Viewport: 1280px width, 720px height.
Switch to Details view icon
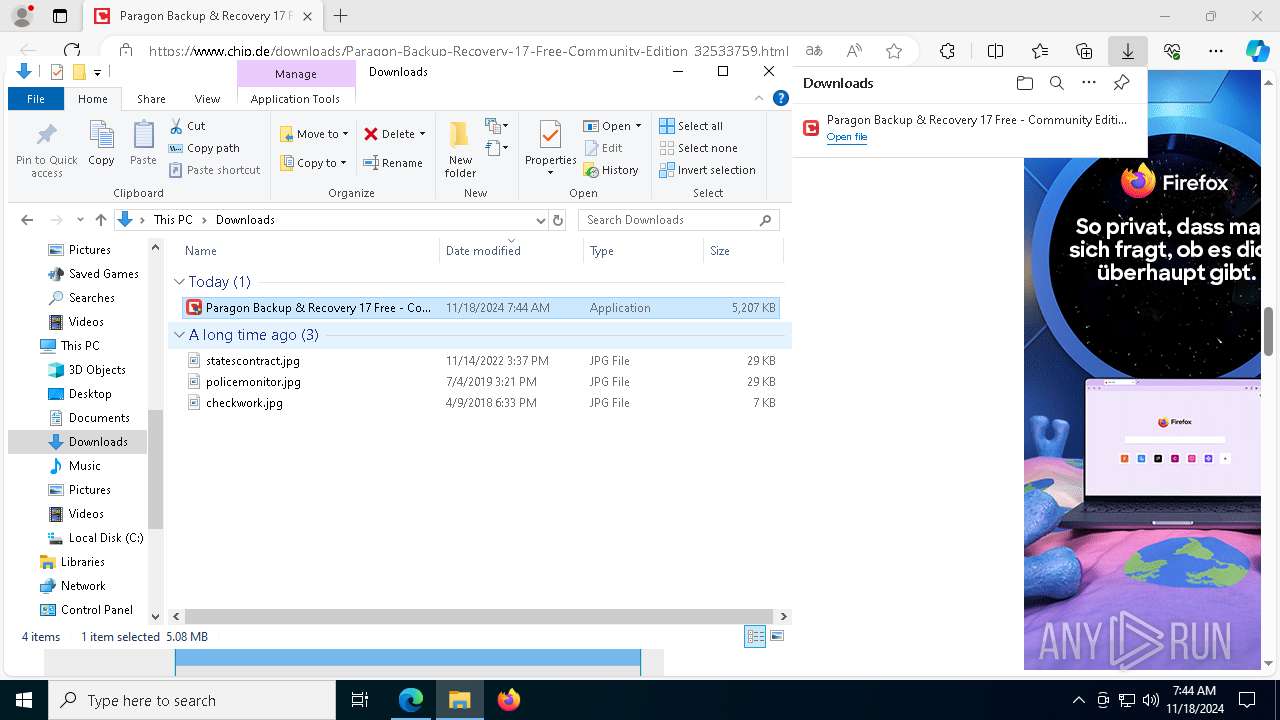(755, 637)
